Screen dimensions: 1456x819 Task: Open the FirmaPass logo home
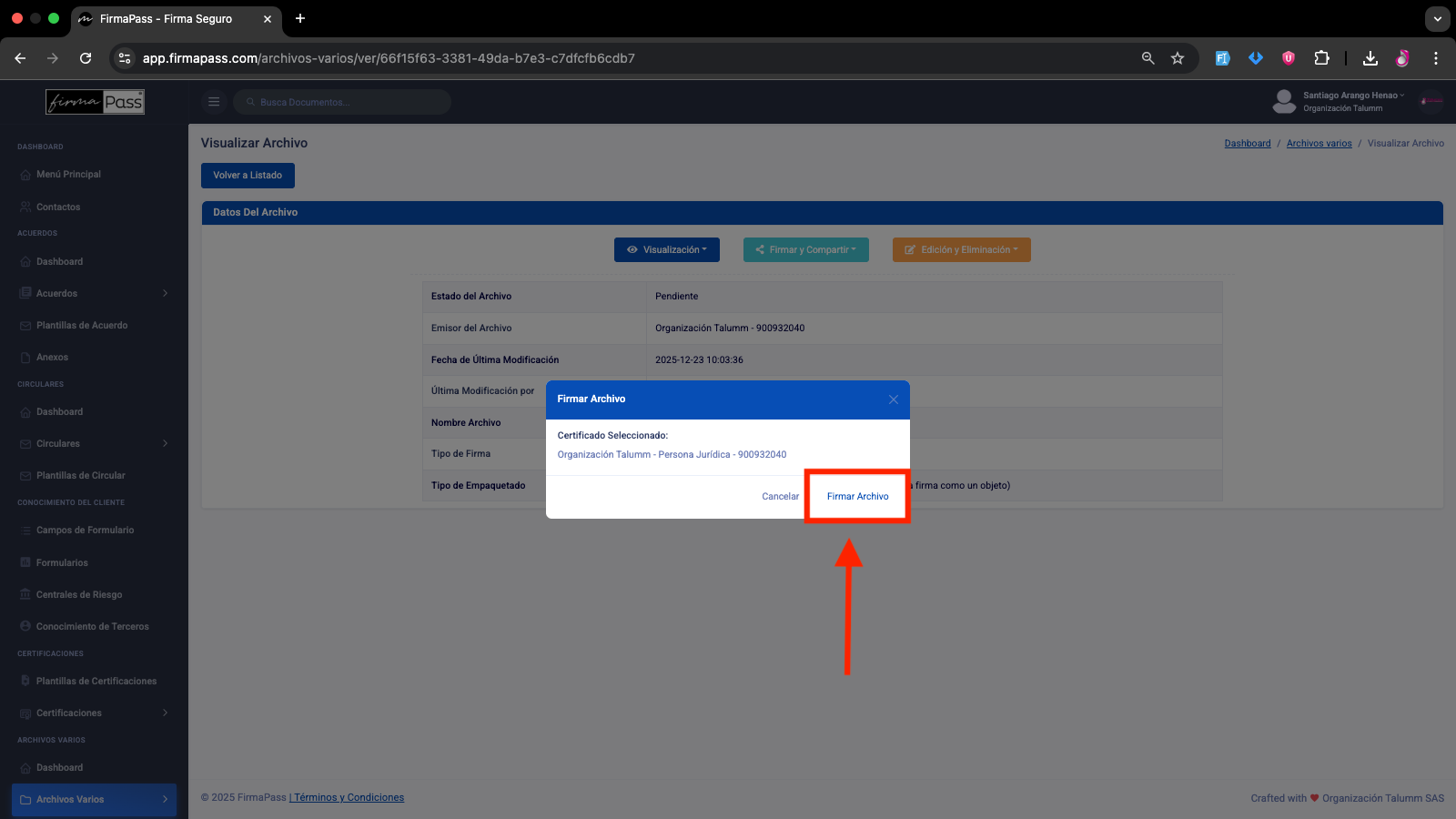click(95, 102)
